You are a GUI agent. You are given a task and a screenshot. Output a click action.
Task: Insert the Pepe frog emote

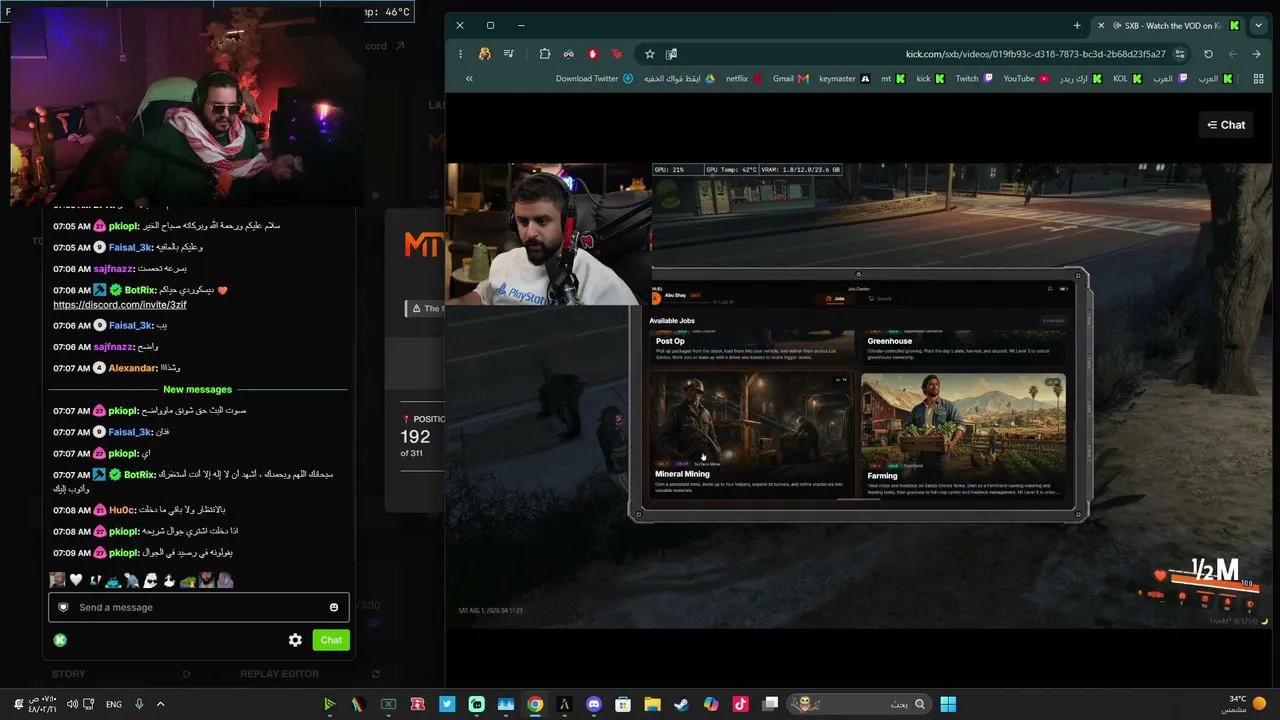[x=188, y=580]
